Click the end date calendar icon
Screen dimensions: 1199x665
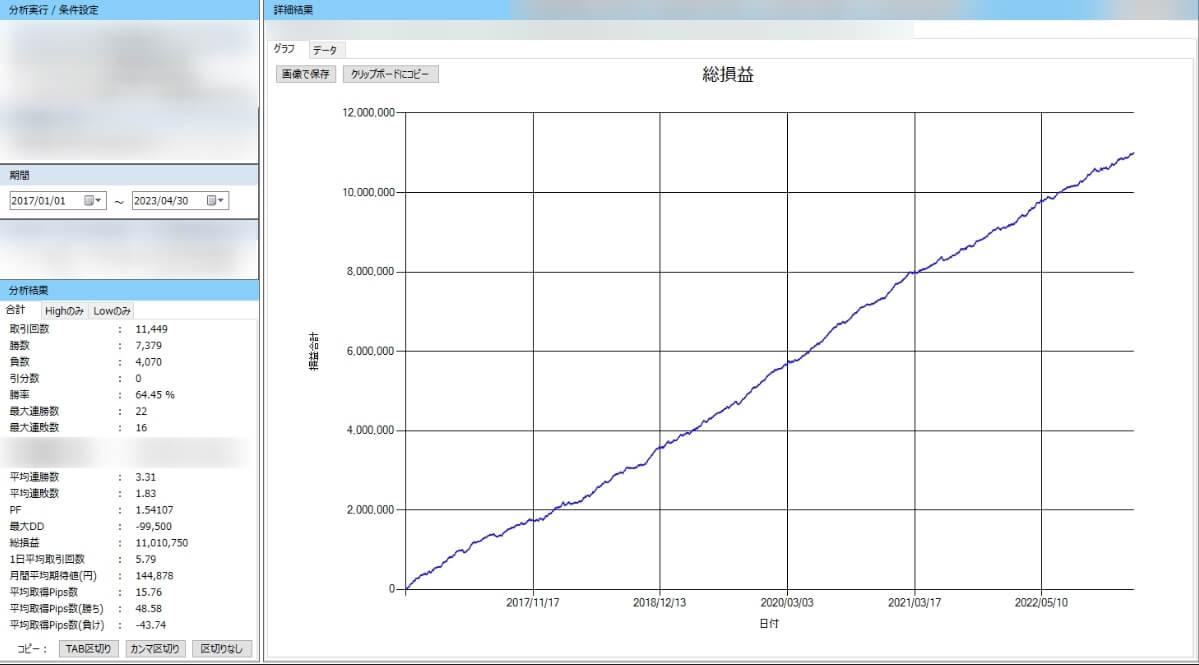pyautogui.click(x=211, y=201)
